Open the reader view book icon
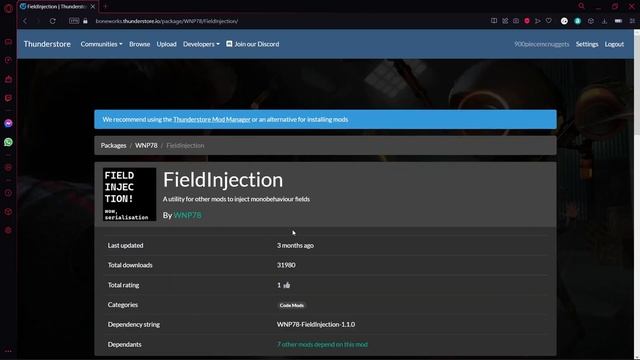This screenshot has height=360, width=640. click(494, 21)
